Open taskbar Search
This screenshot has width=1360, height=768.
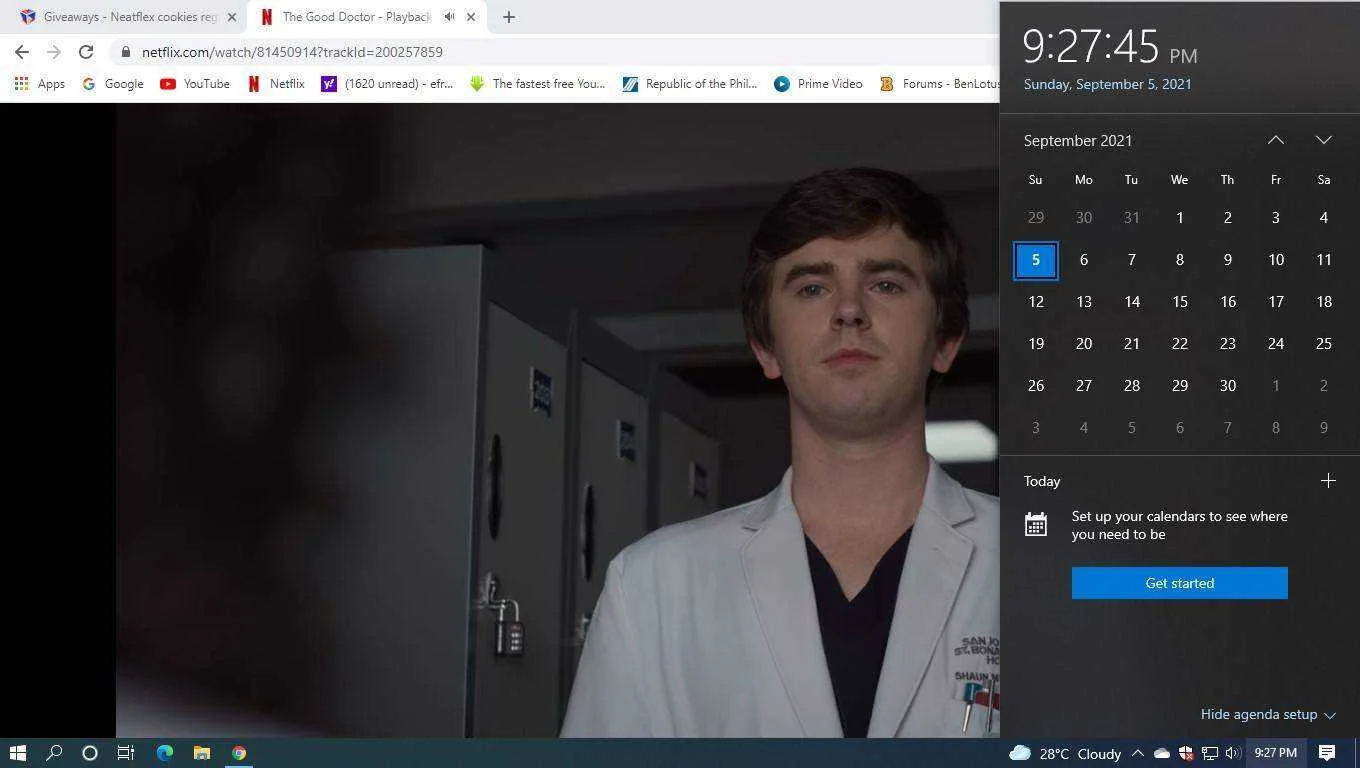54,753
